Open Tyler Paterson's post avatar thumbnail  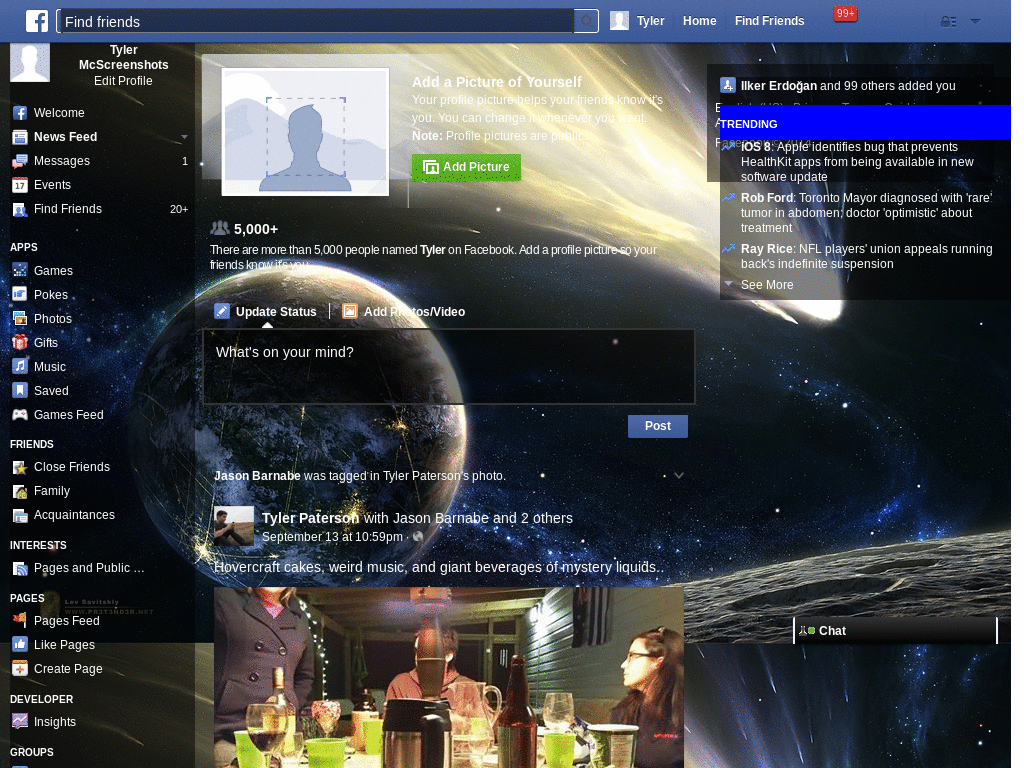point(234,526)
